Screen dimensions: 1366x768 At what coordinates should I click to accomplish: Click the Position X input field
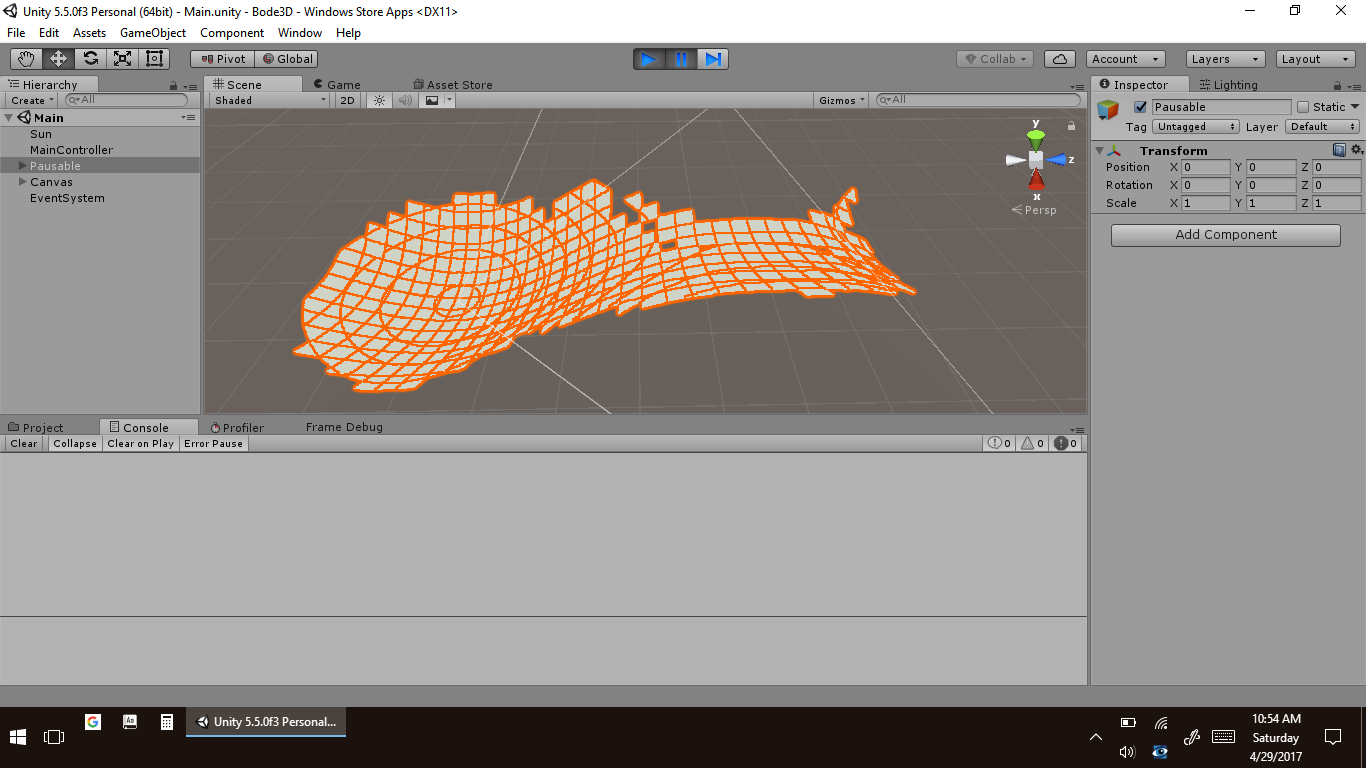click(x=1205, y=168)
